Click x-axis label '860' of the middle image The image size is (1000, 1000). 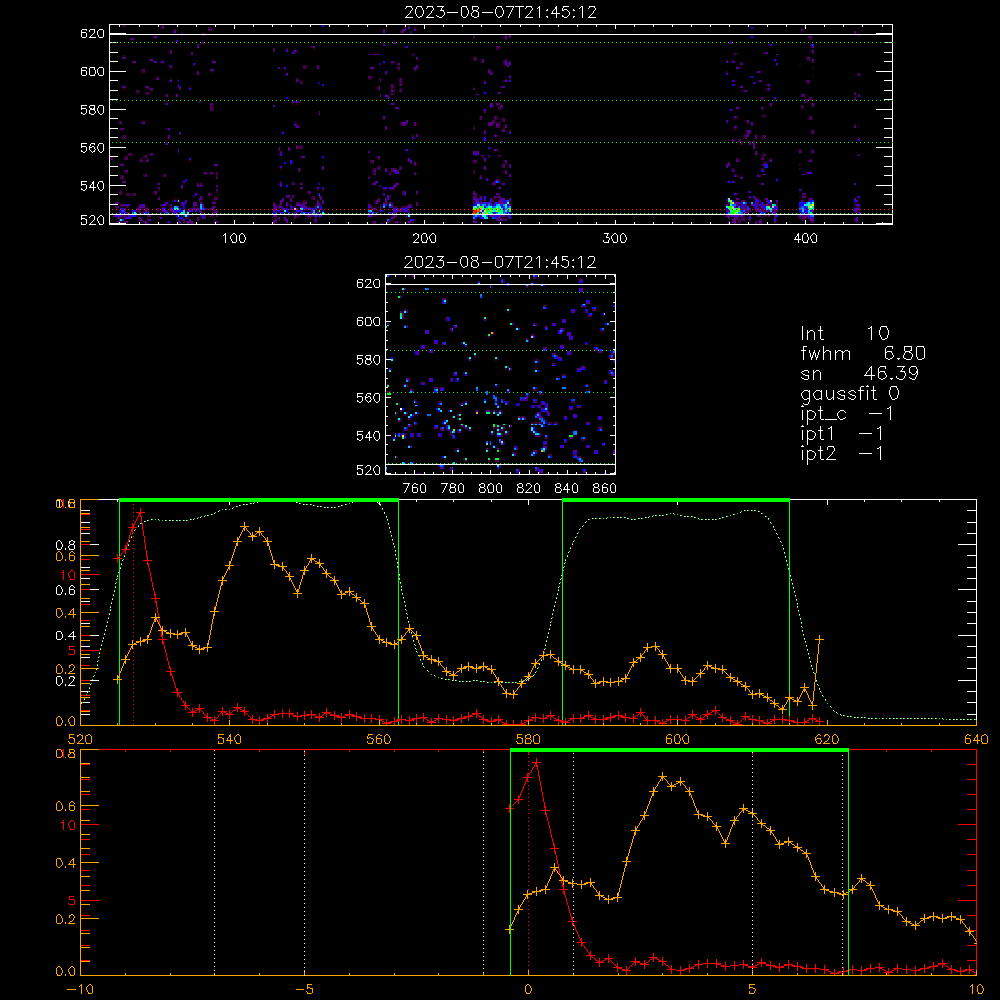(605, 488)
